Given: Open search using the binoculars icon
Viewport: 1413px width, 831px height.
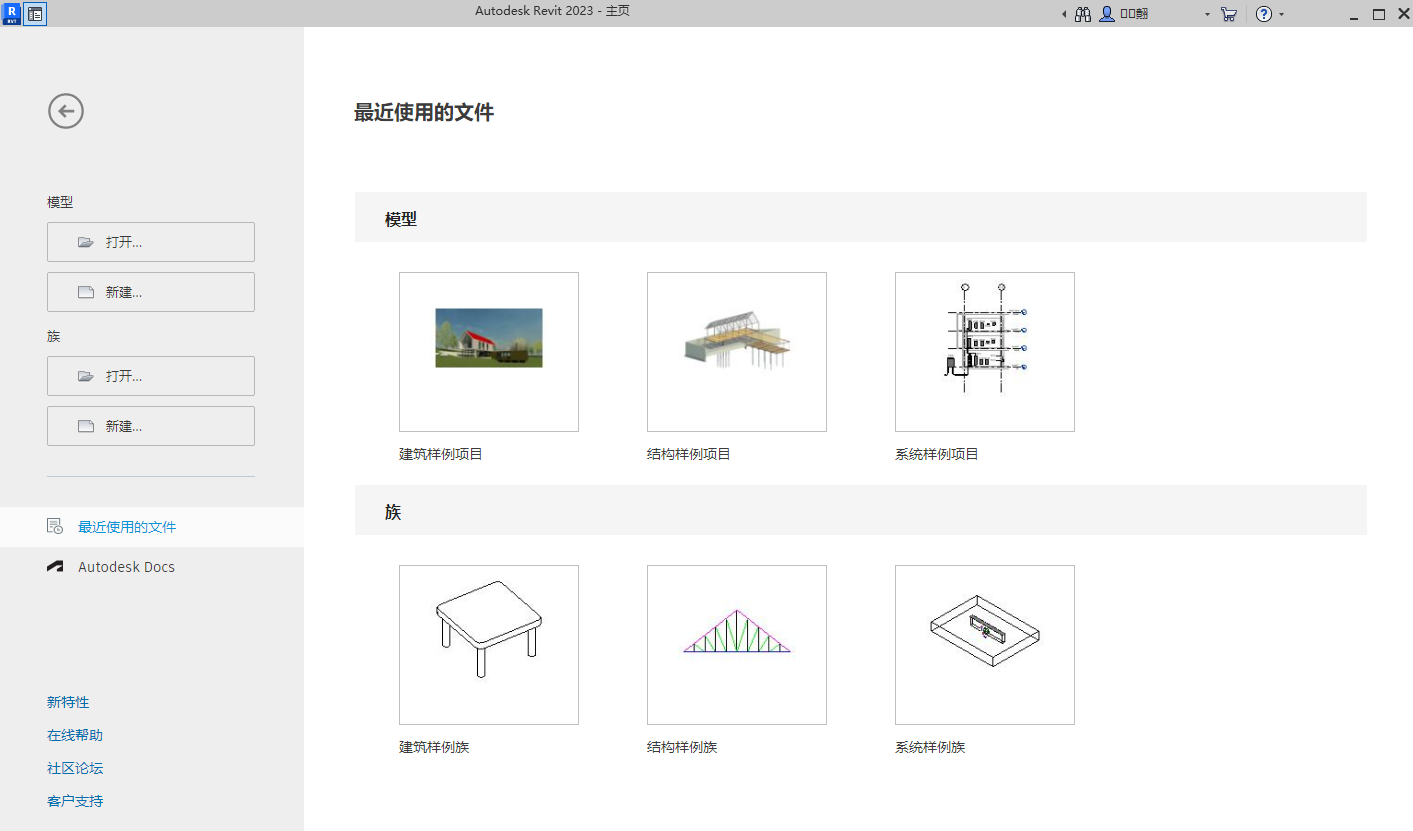Looking at the screenshot, I should 1082,14.
